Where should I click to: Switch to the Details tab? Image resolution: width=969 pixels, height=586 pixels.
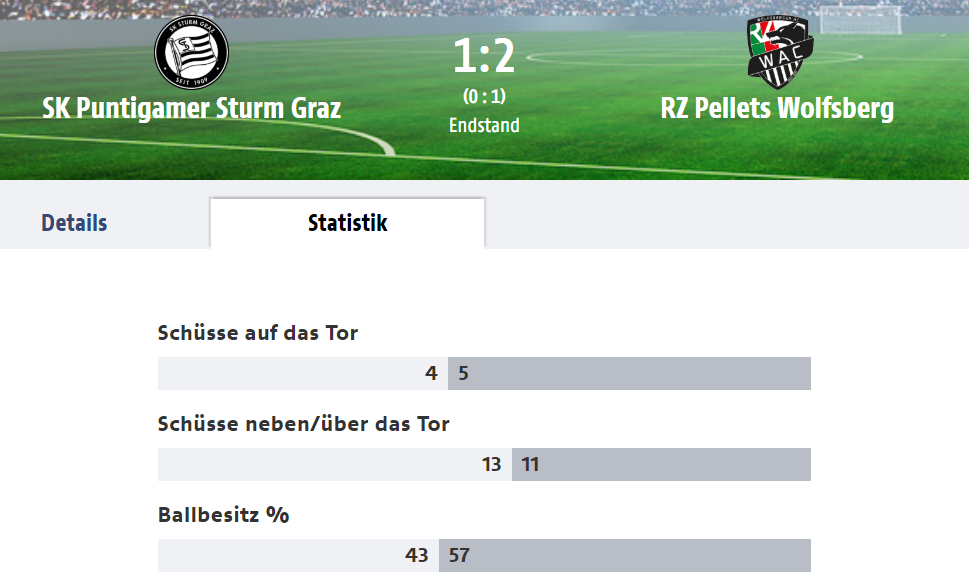point(74,223)
